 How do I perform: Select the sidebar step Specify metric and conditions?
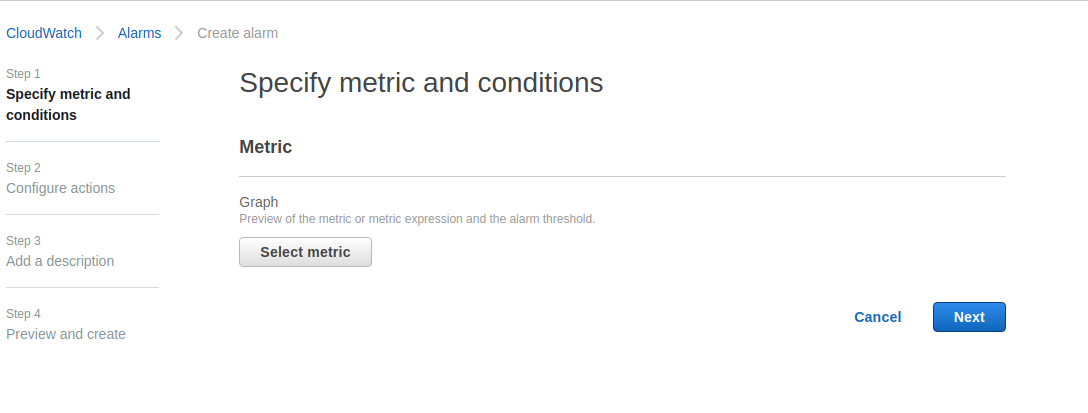(x=68, y=104)
